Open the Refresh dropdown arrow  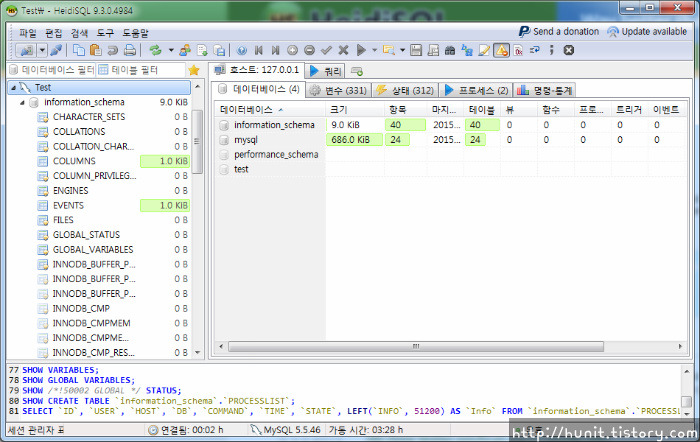171,50
